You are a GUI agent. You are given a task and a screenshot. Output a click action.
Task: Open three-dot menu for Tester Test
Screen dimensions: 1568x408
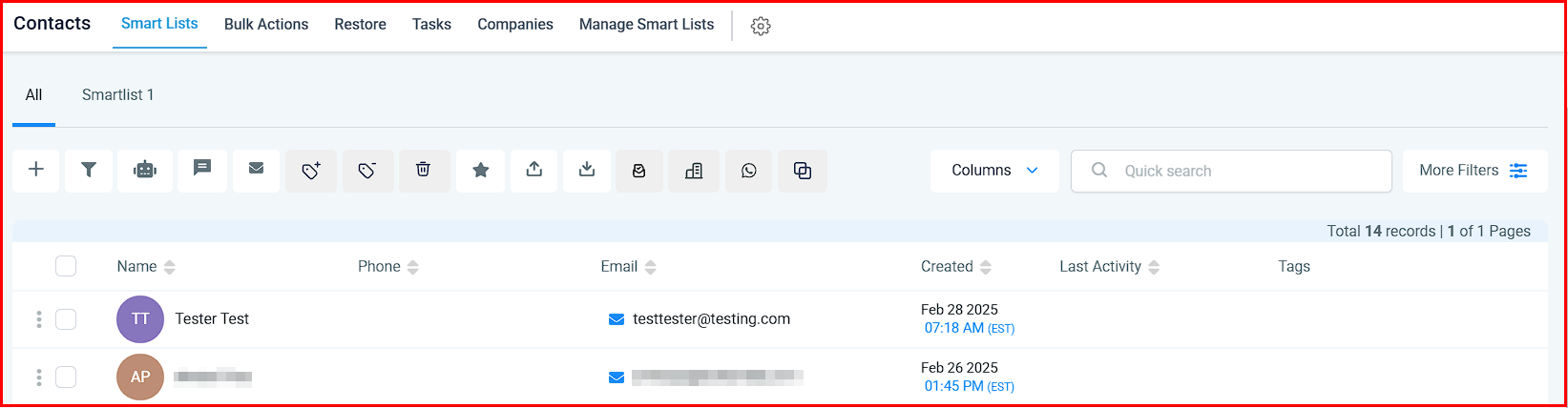(x=39, y=319)
